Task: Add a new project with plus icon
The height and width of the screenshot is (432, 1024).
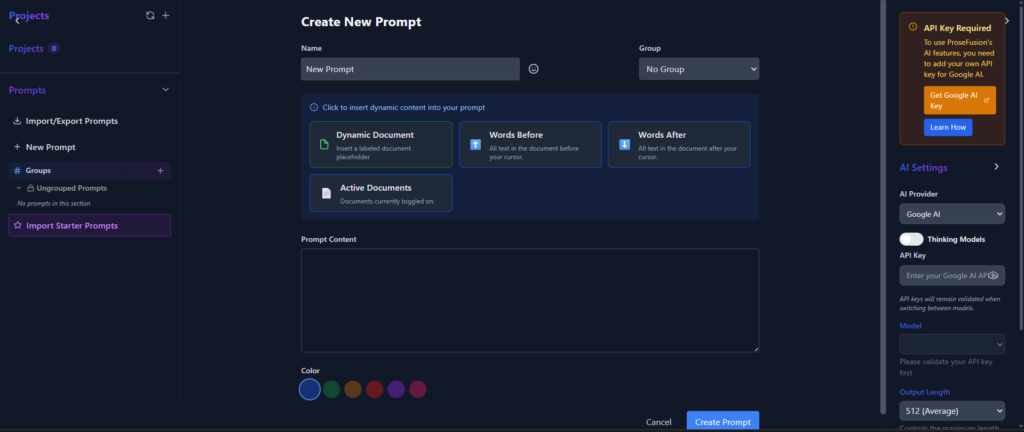Action: (165, 16)
